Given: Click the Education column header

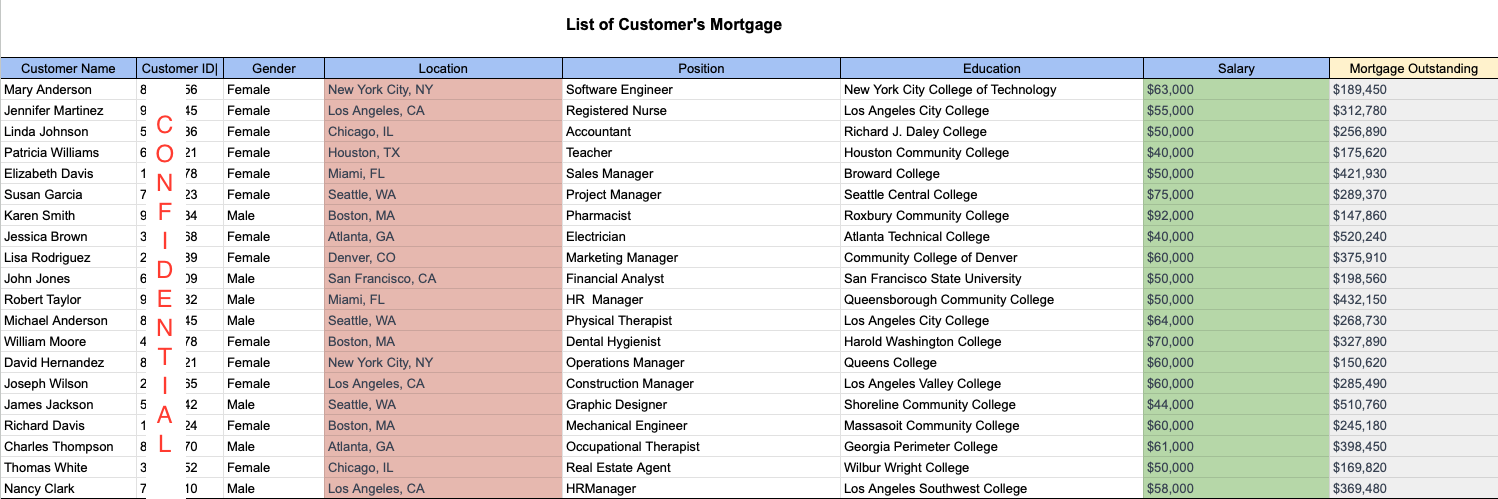Looking at the screenshot, I should tap(991, 69).
